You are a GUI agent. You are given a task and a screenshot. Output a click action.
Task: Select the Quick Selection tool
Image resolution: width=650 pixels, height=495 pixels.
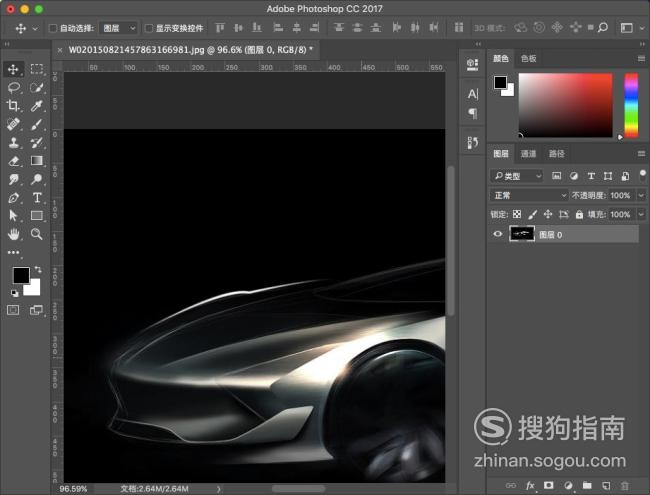(x=36, y=87)
